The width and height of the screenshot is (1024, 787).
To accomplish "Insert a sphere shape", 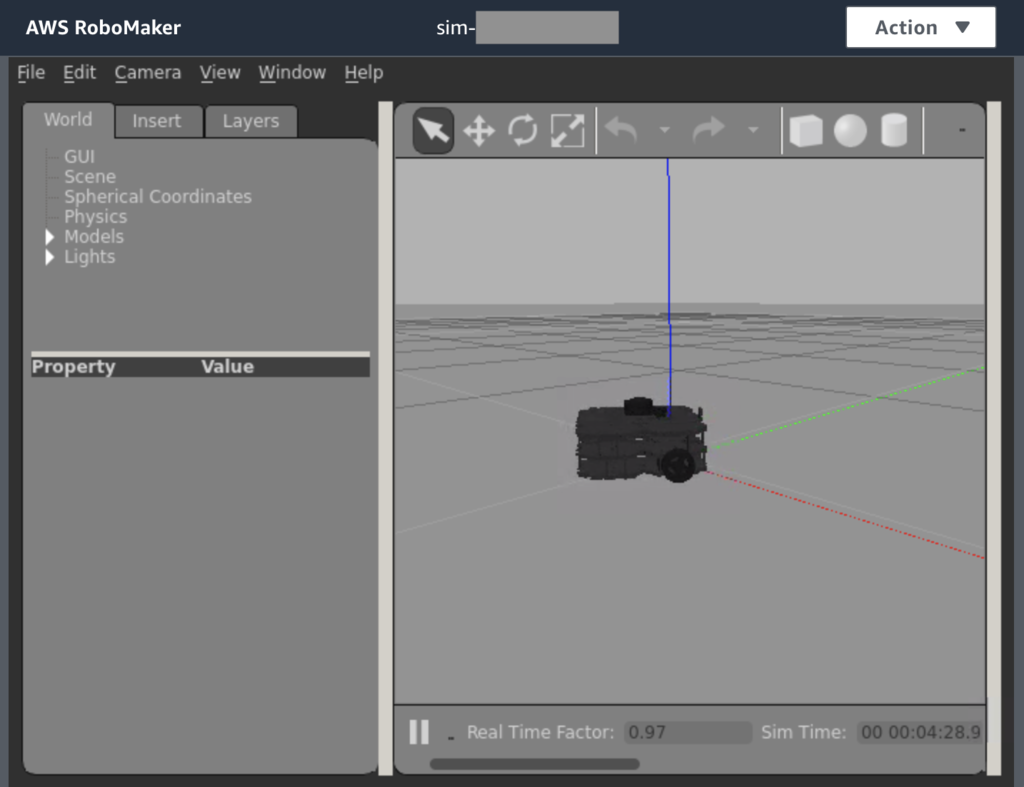I will (850, 131).
